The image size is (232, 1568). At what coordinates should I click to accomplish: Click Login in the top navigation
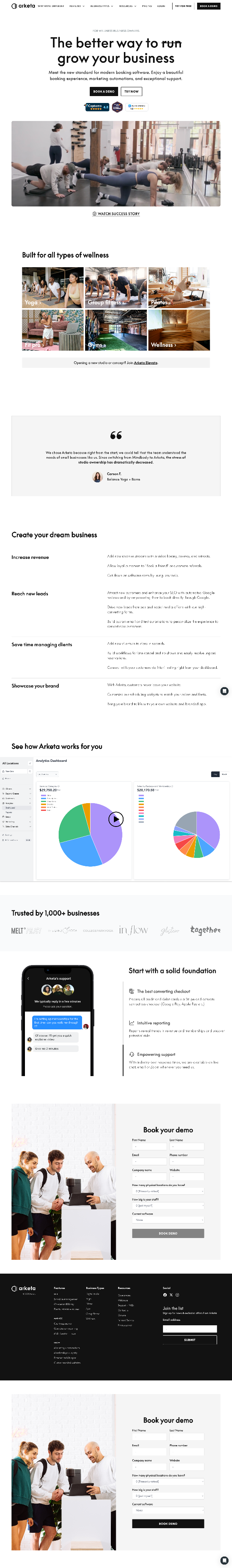[x=161, y=6]
